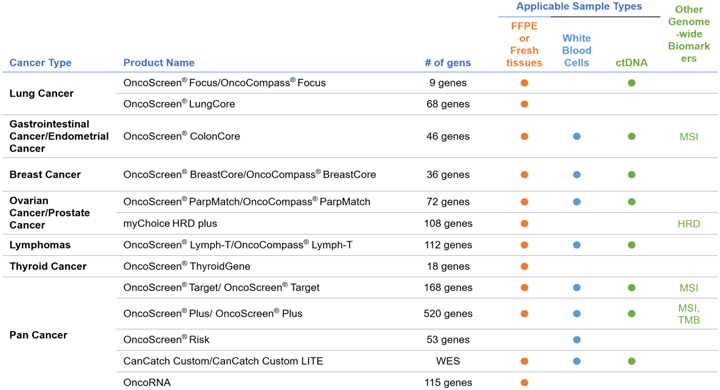The width and height of the screenshot is (720, 390).
Task: Click the "MSI" biomarker in ColonCore row
Action: click(x=689, y=137)
